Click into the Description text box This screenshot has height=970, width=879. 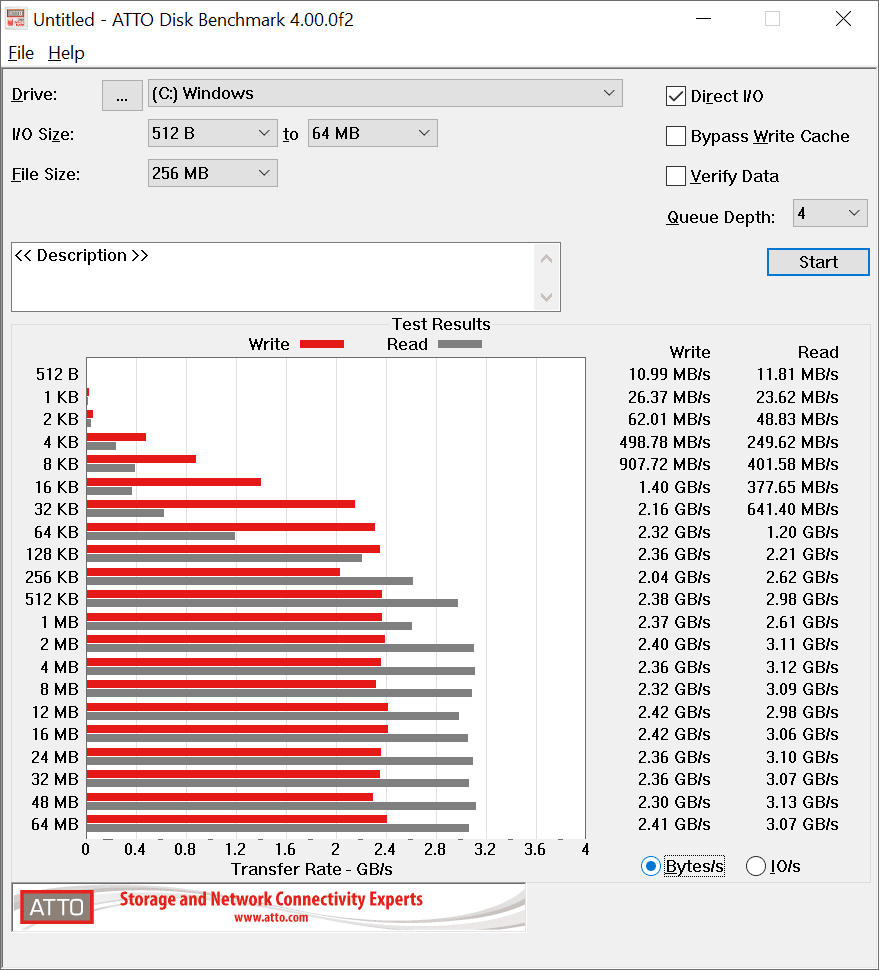272,277
